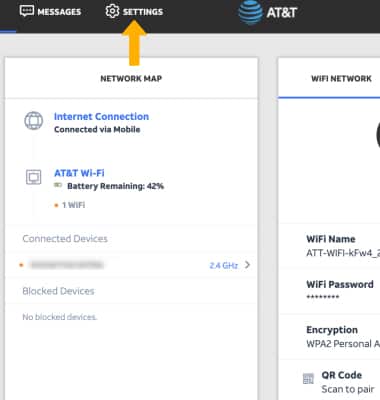Click the AT&T globe logo
380x400 pixels.
point(250,13)
